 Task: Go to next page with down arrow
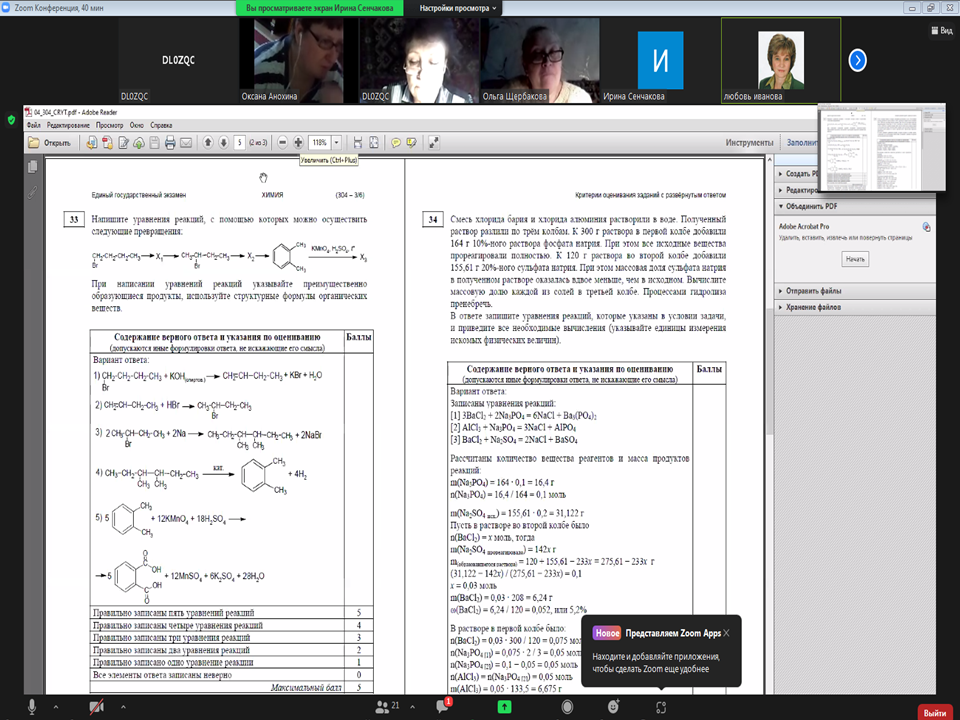point(223,143)
